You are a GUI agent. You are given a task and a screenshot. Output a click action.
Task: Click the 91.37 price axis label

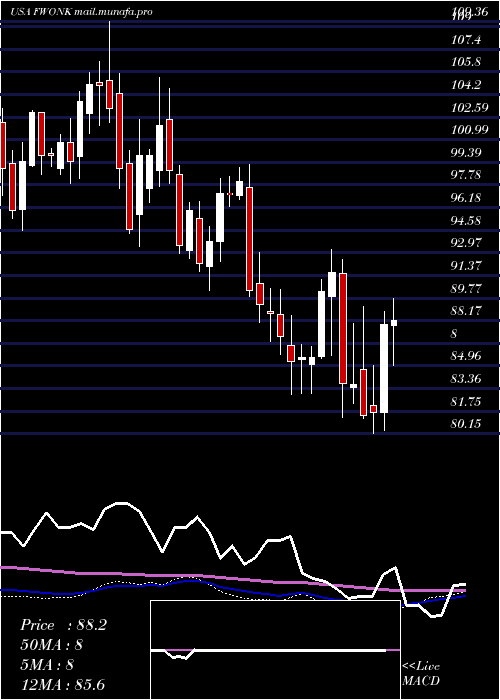[x=466, y=266]
